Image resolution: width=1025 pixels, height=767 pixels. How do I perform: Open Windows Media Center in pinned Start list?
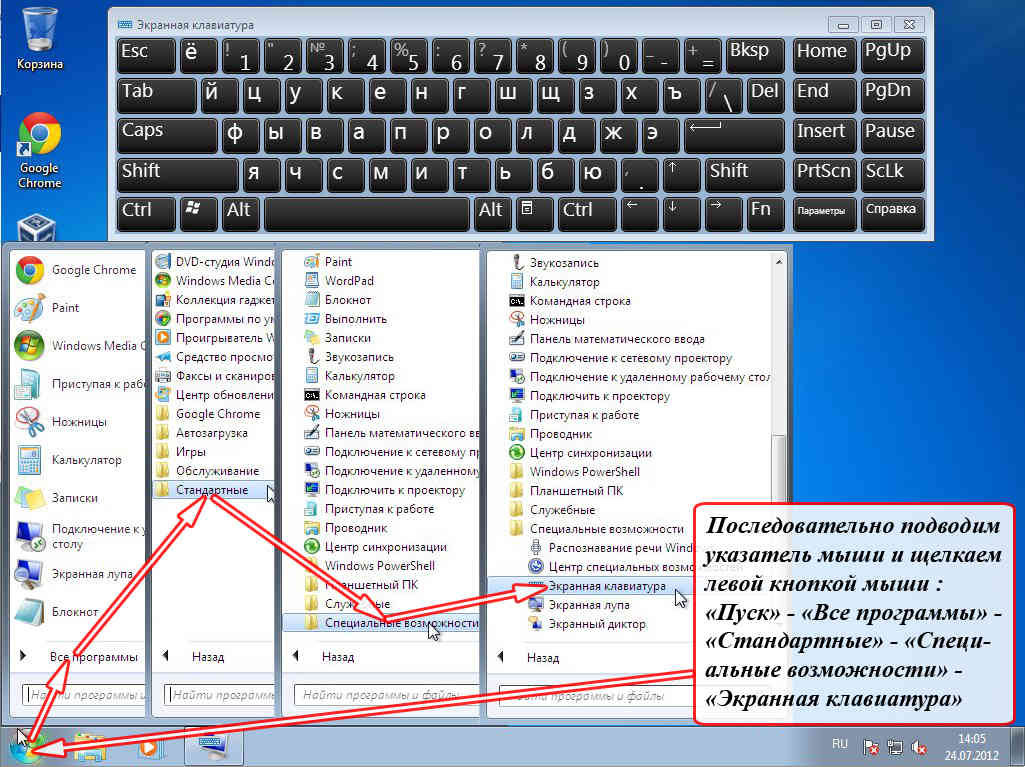coord(80,345)
